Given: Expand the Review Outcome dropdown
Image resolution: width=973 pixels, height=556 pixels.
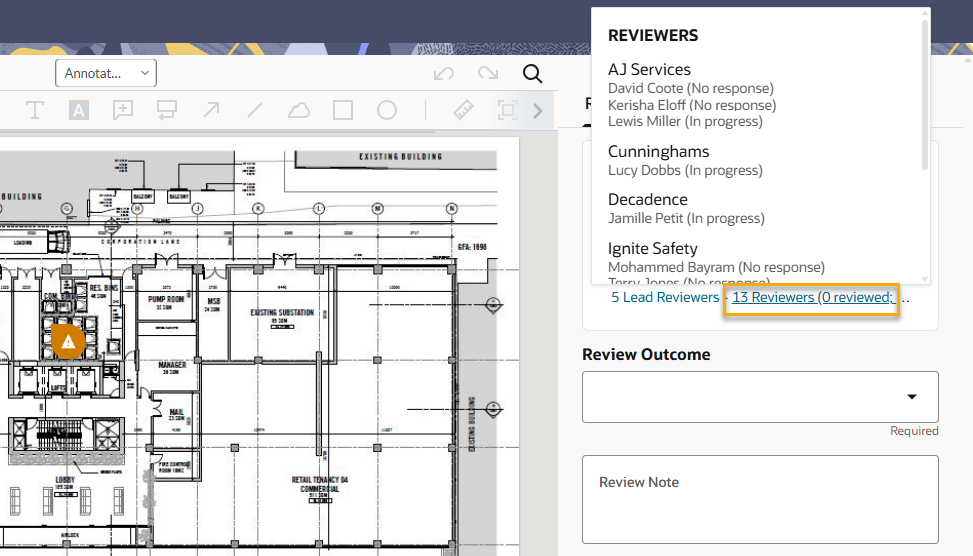Looking at the screenshot, I should 760,397.
